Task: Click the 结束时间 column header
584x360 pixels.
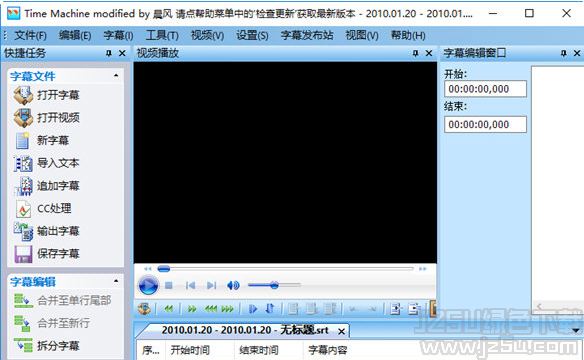Action: (269, 350)
